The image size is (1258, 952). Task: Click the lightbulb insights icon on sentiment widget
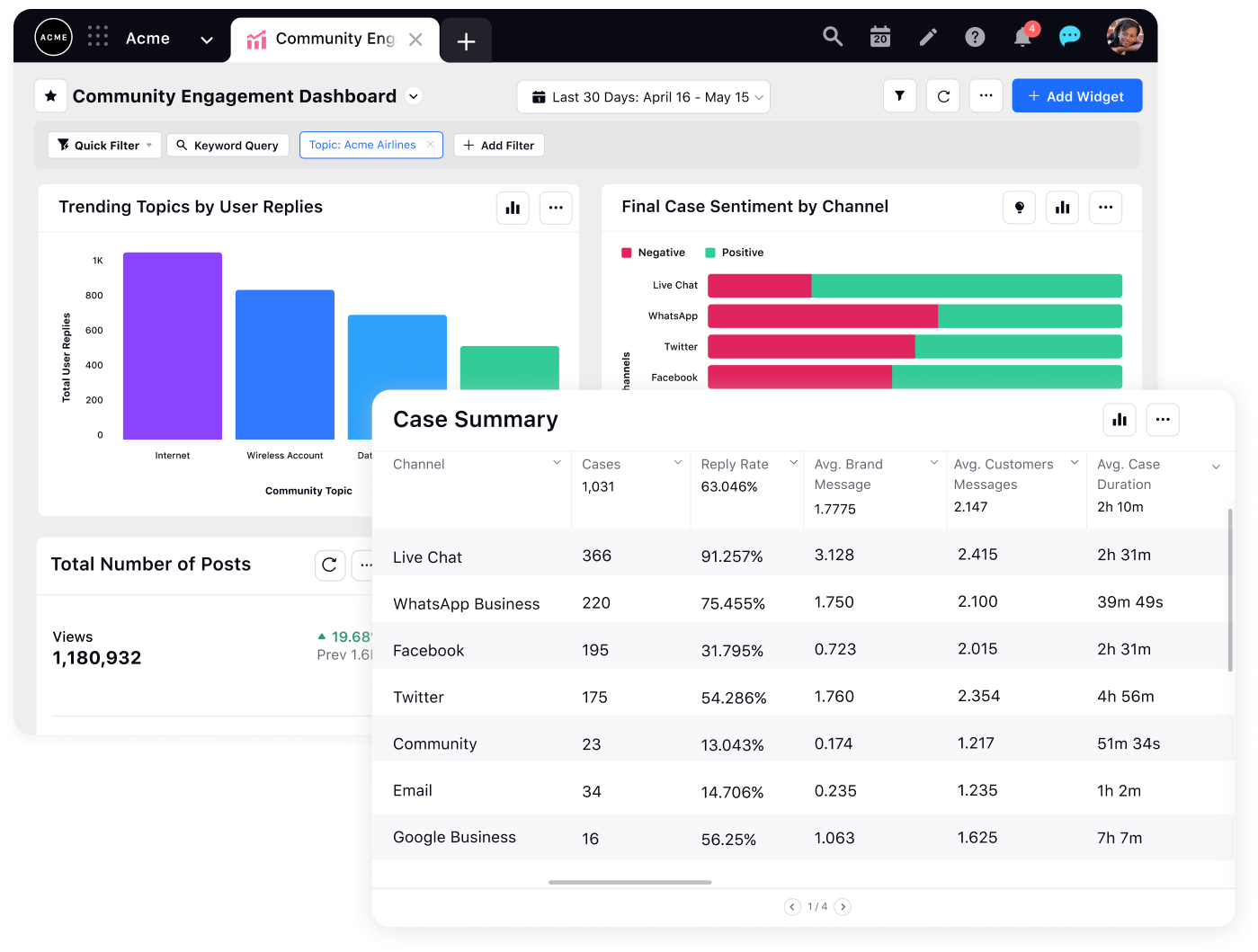point(1019,208)
